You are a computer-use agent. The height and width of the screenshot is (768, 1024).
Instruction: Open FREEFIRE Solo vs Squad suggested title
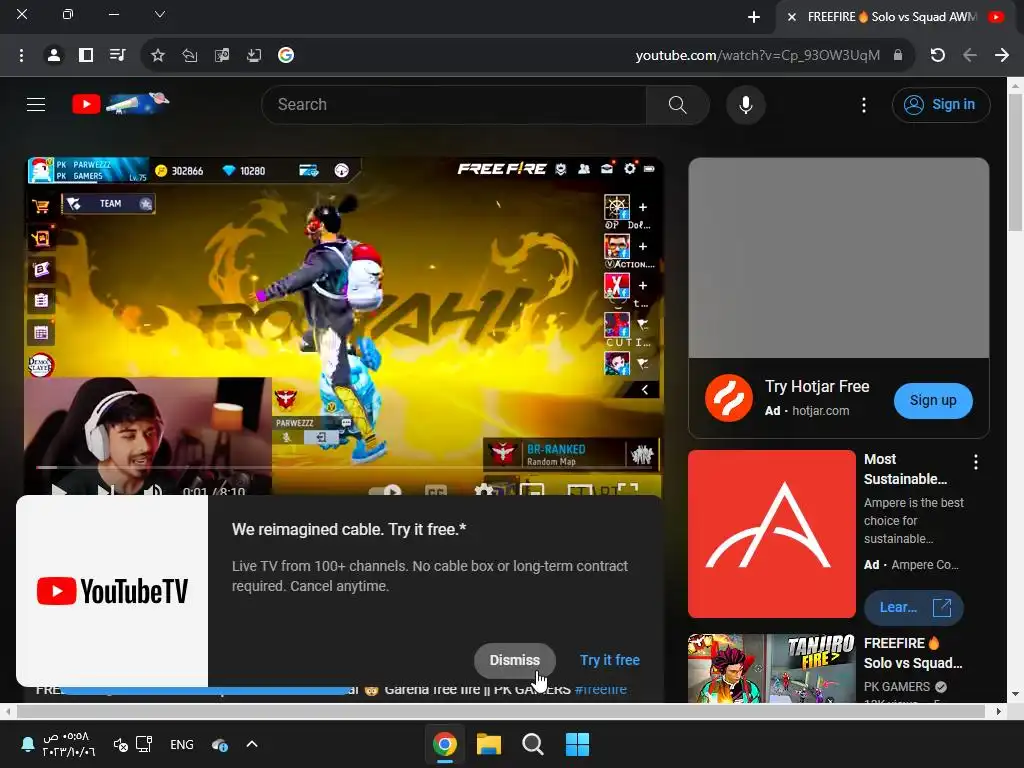click(913, 653)
